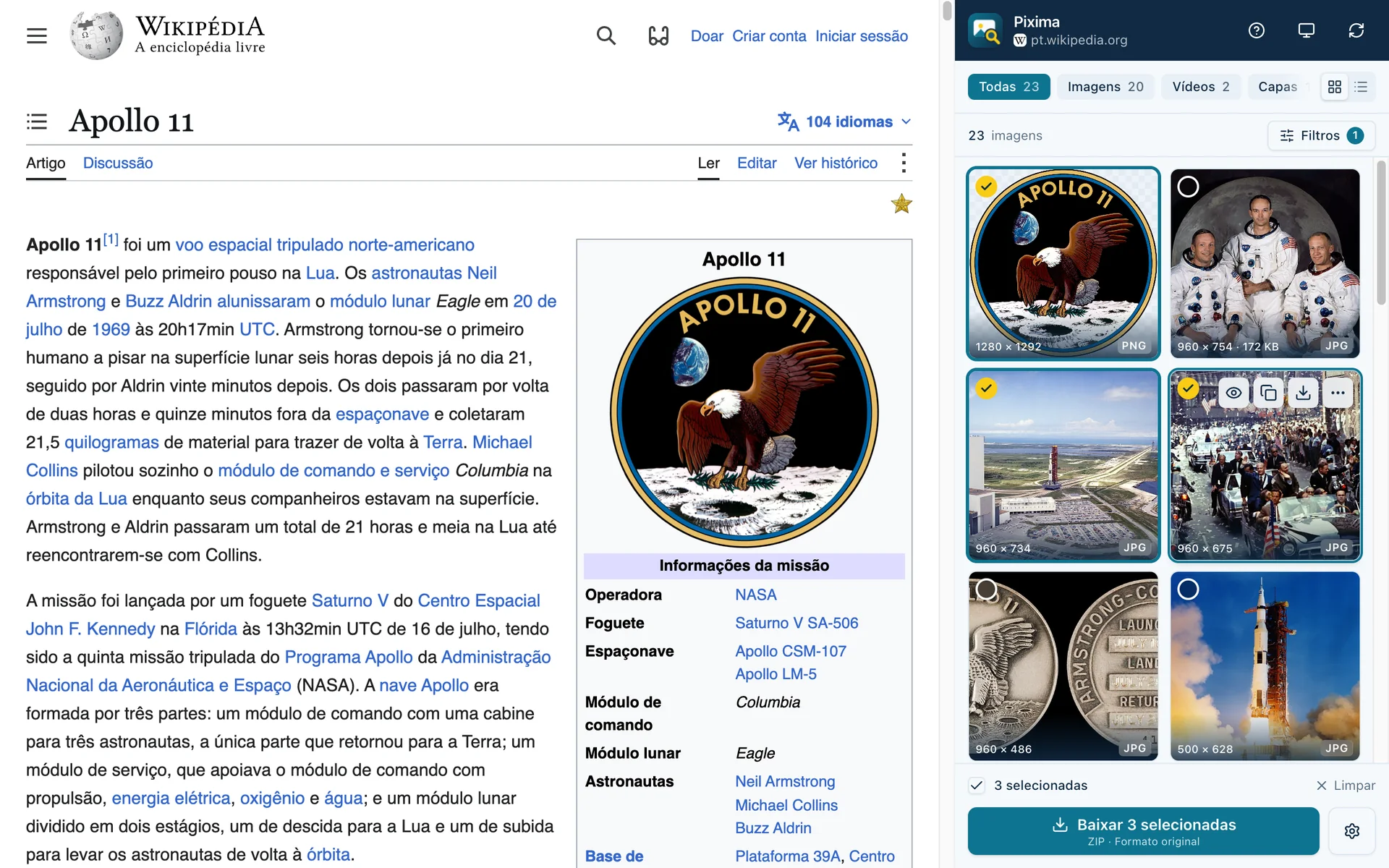Select the Armstrong medallion image
The width and height of the screenshot is (1389, 868).
(x=986, y=590)
